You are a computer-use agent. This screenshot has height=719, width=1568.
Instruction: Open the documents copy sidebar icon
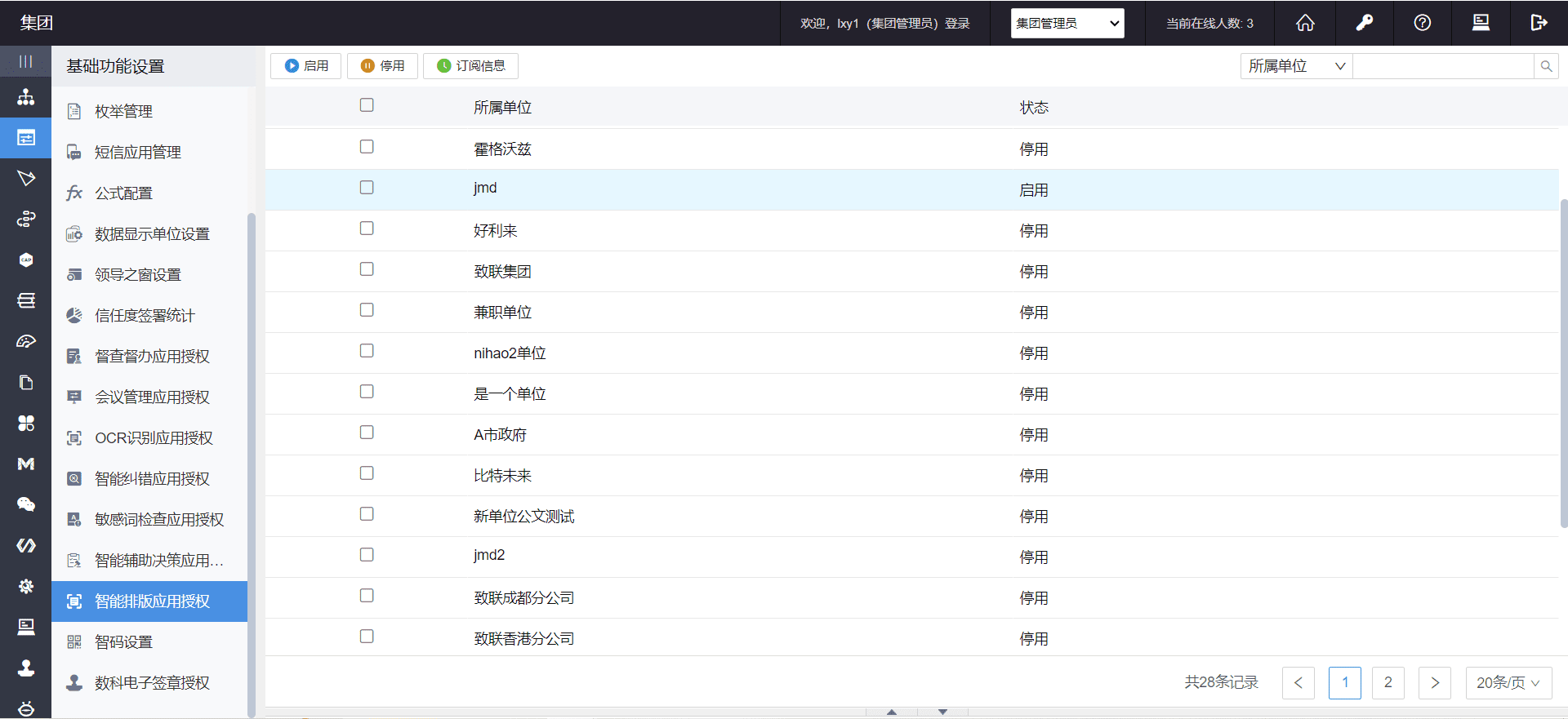click(x=26, y=382)
